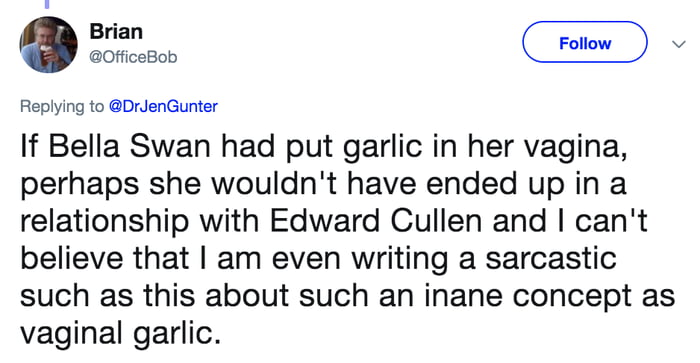Click the display name Brian

(116, 32)
